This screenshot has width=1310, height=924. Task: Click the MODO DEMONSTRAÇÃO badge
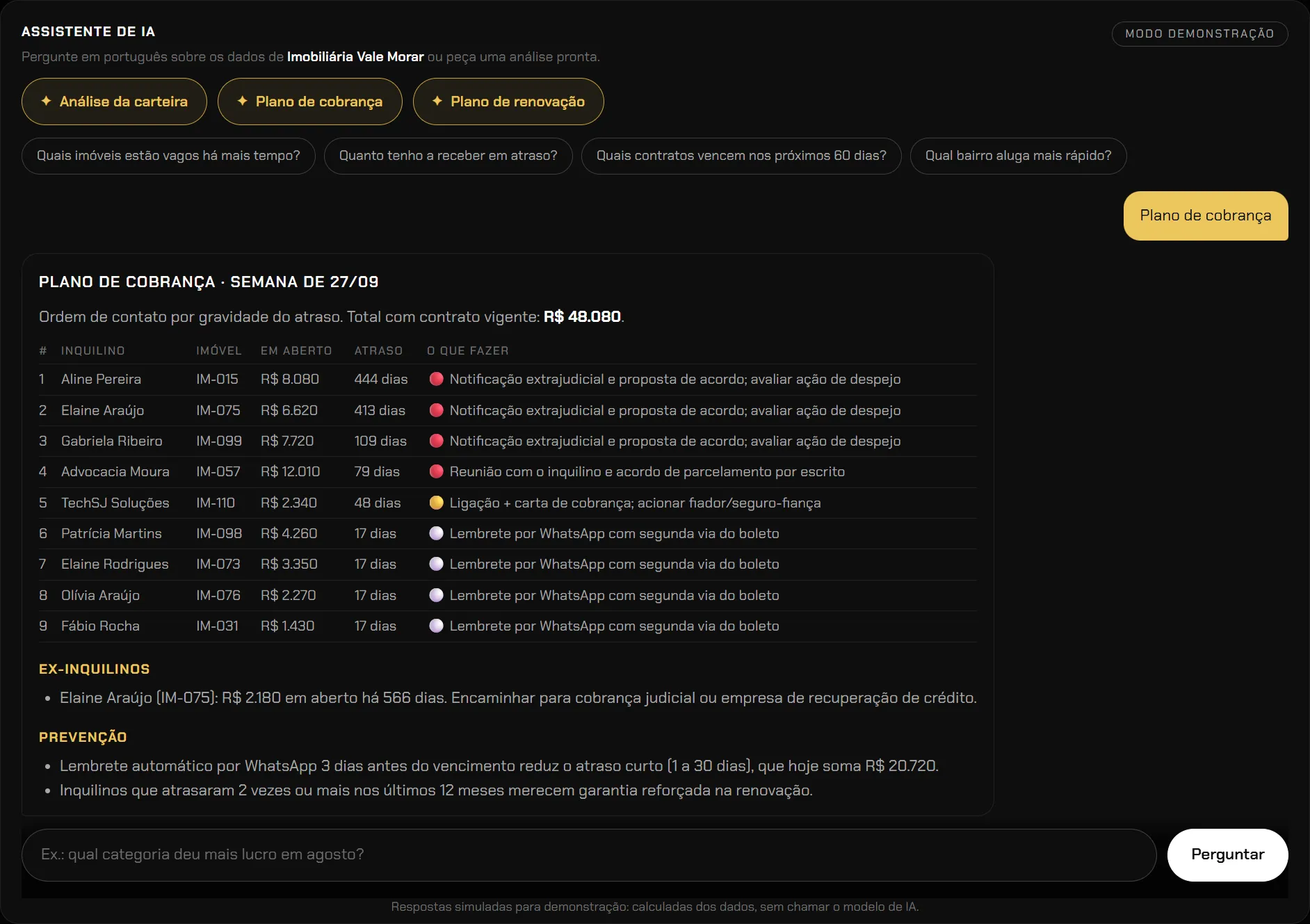[1200, 33]
